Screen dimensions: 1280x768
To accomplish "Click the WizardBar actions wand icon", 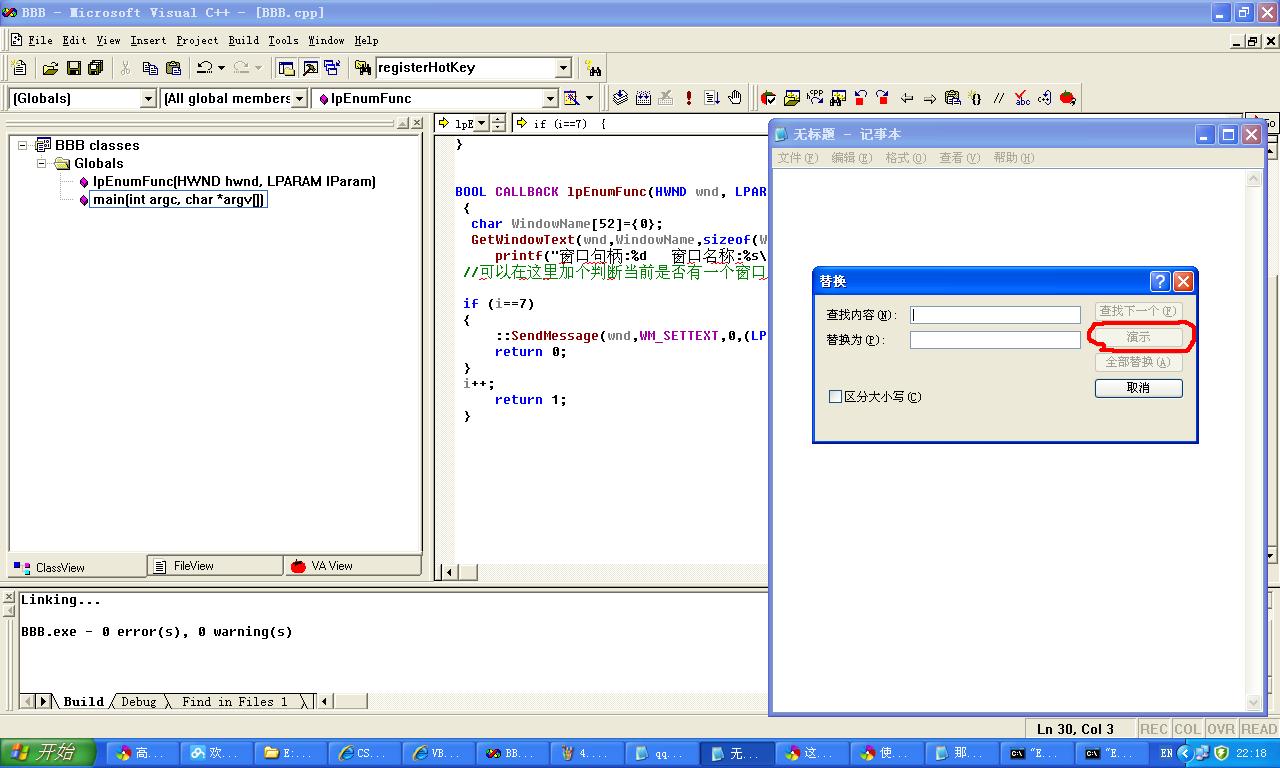I will pyautogui.click(x=571, y=98).
